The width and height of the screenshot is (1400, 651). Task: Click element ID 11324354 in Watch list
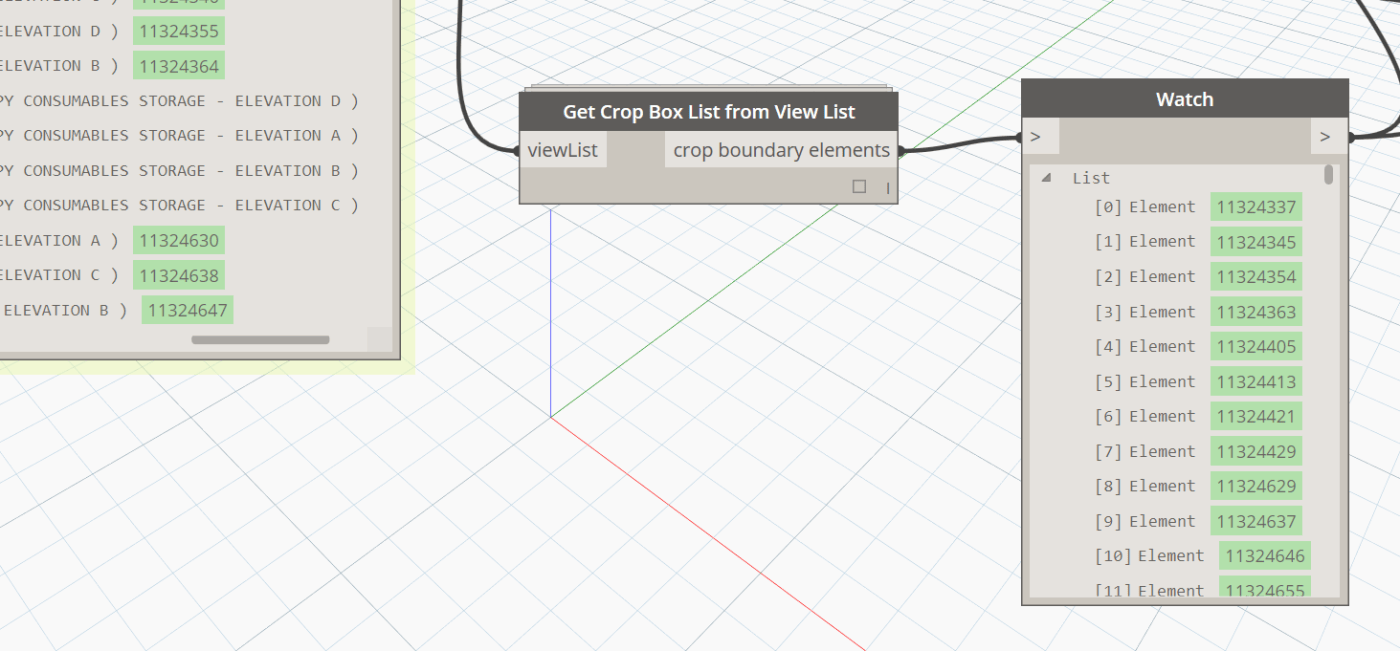[1256, 277]
